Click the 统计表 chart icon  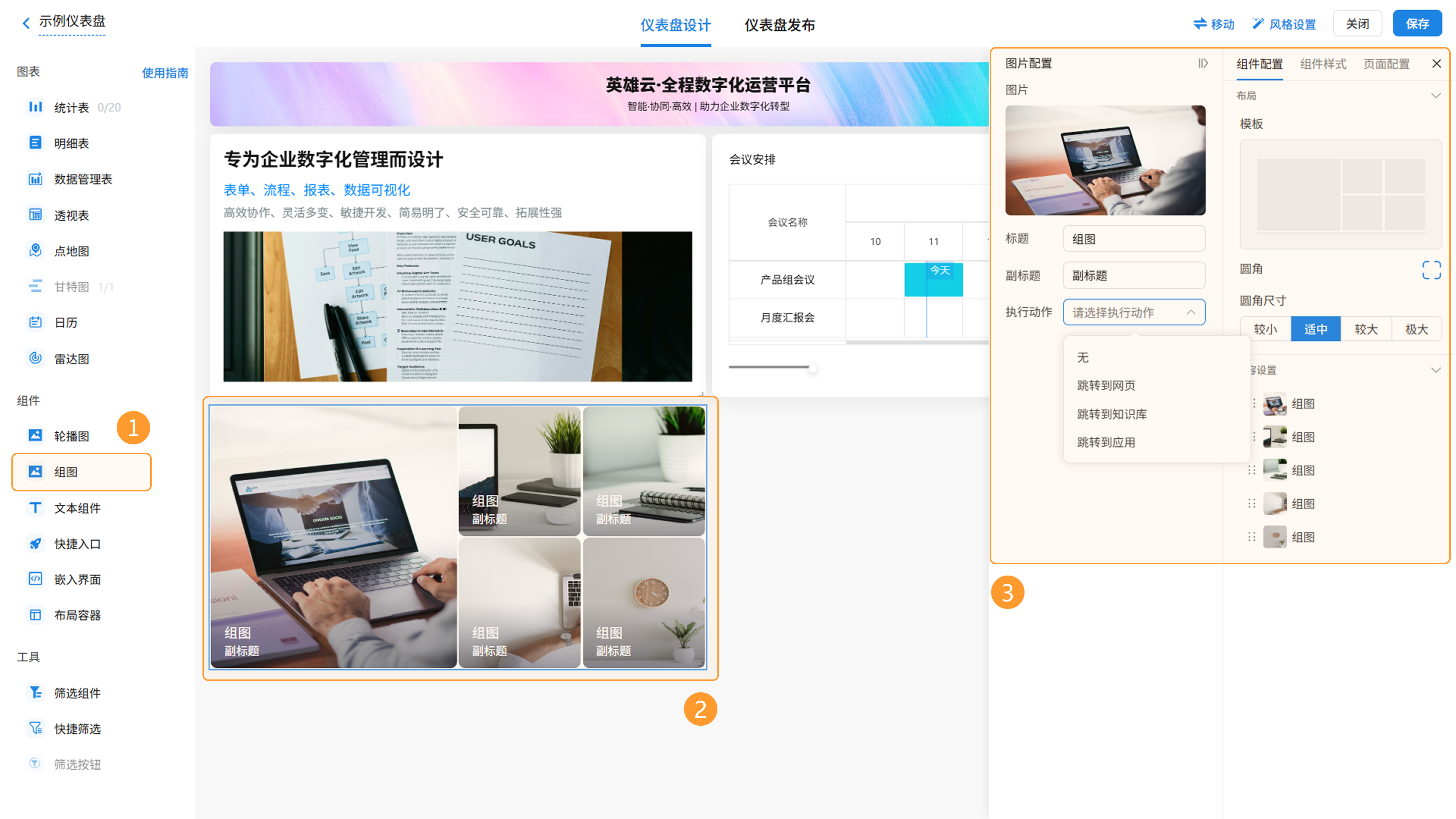click(35, 107)
